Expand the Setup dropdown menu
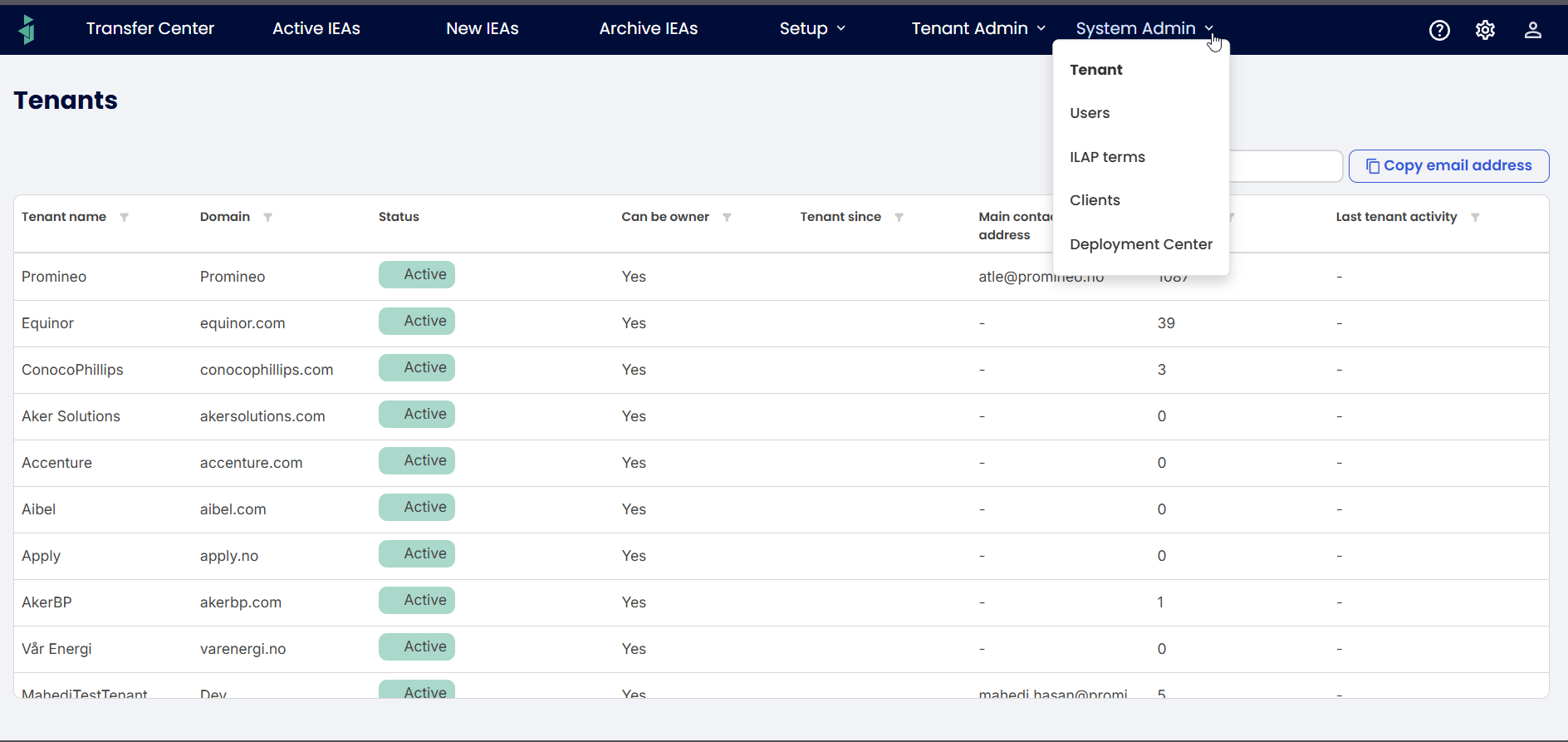 (812, 28)
